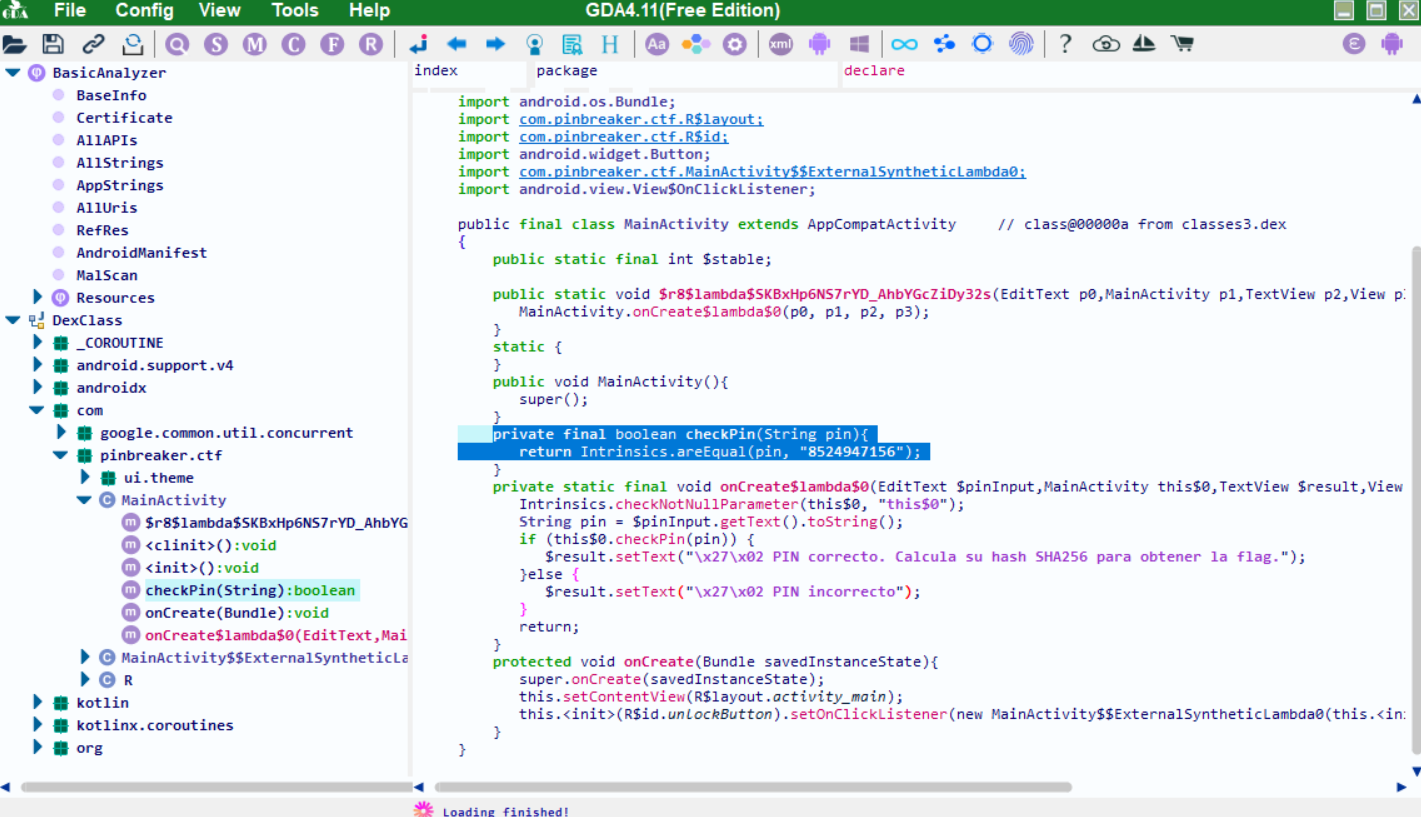The image size is (1421, 817).
Task: Select the <clinit>():void method
Action: pos(210,545)
